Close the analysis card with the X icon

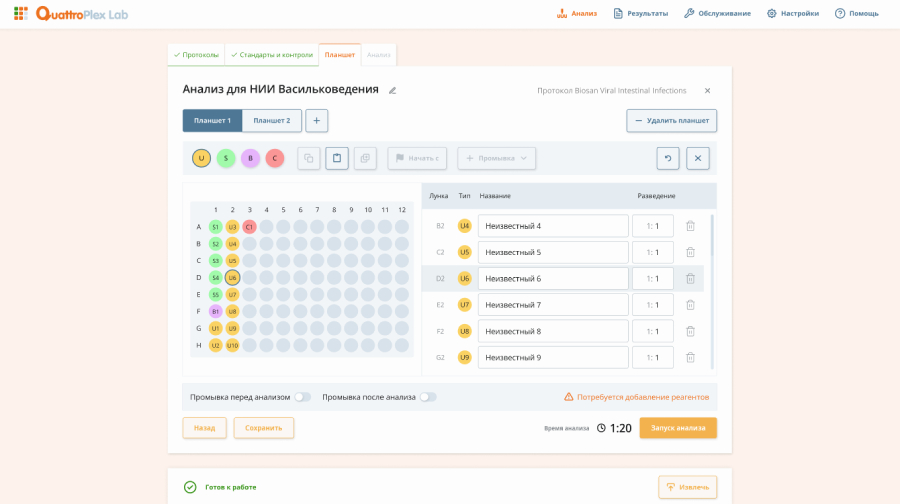707,90
